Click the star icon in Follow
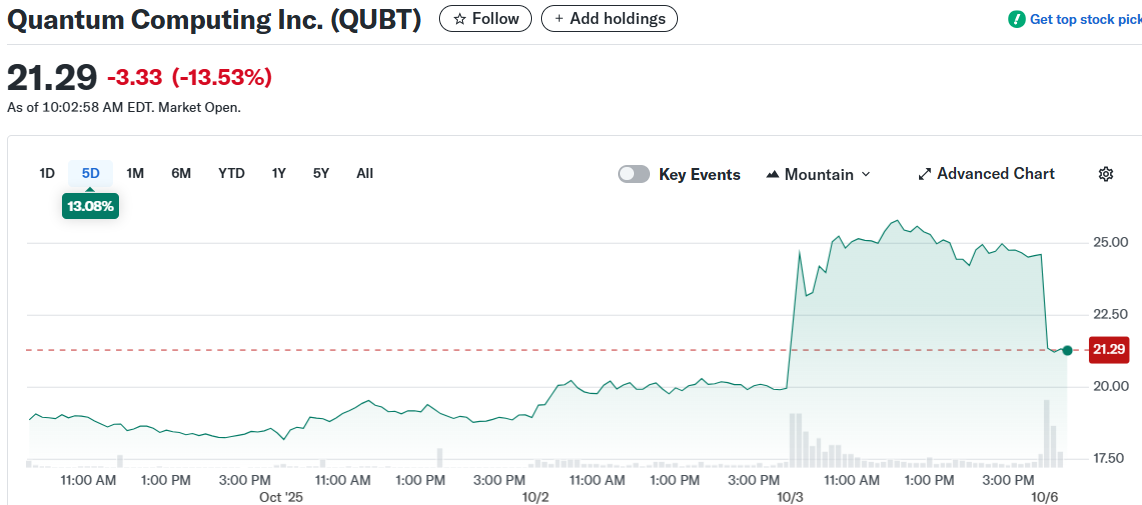 (460, 19)
